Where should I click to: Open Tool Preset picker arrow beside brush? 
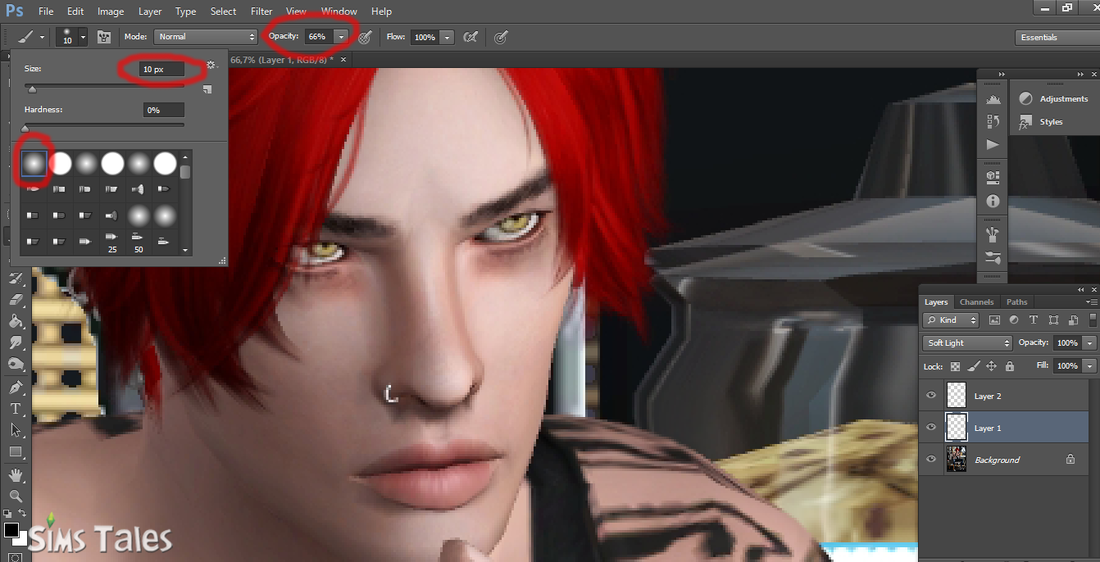coord(42,36)
